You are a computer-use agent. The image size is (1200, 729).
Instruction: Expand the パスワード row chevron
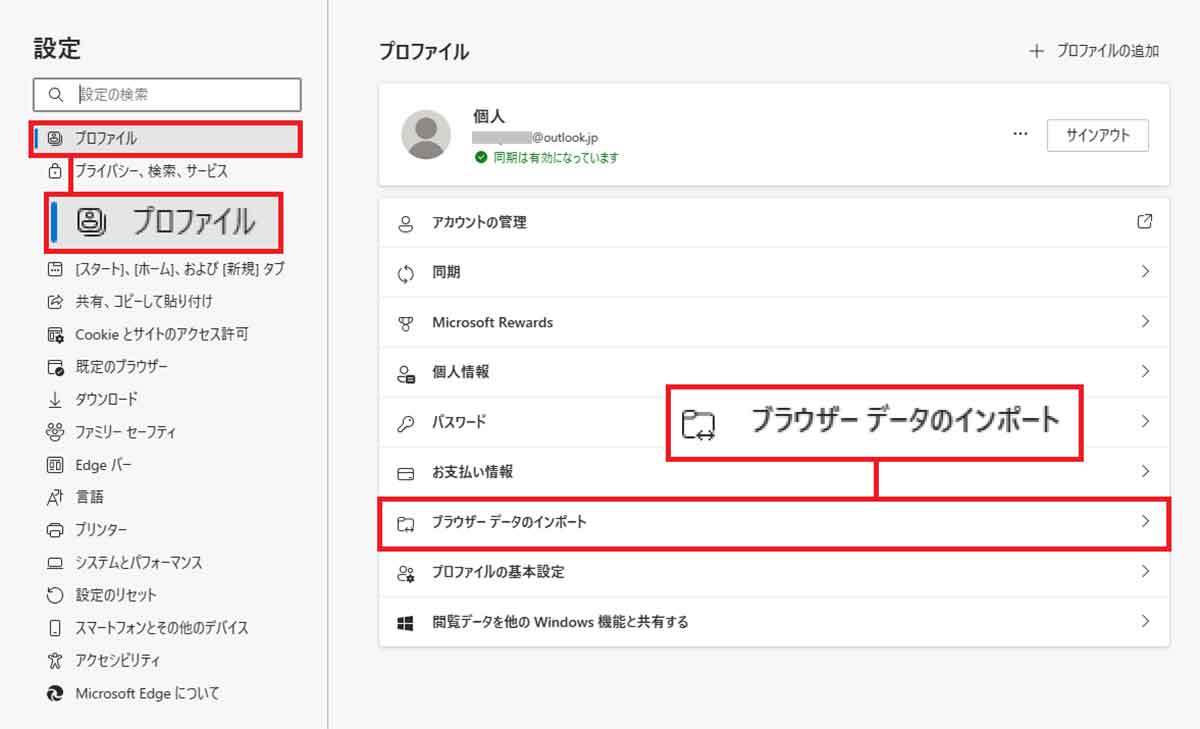pos(1145,422)
